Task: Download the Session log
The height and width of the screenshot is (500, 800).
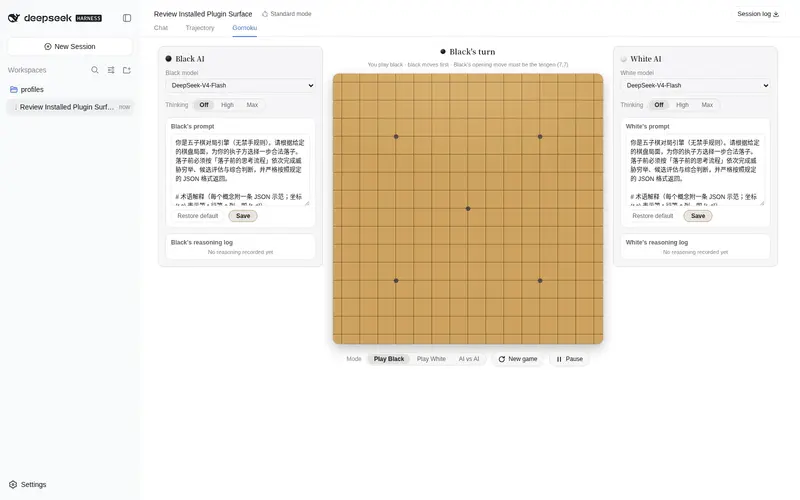Action: (758, 14)
